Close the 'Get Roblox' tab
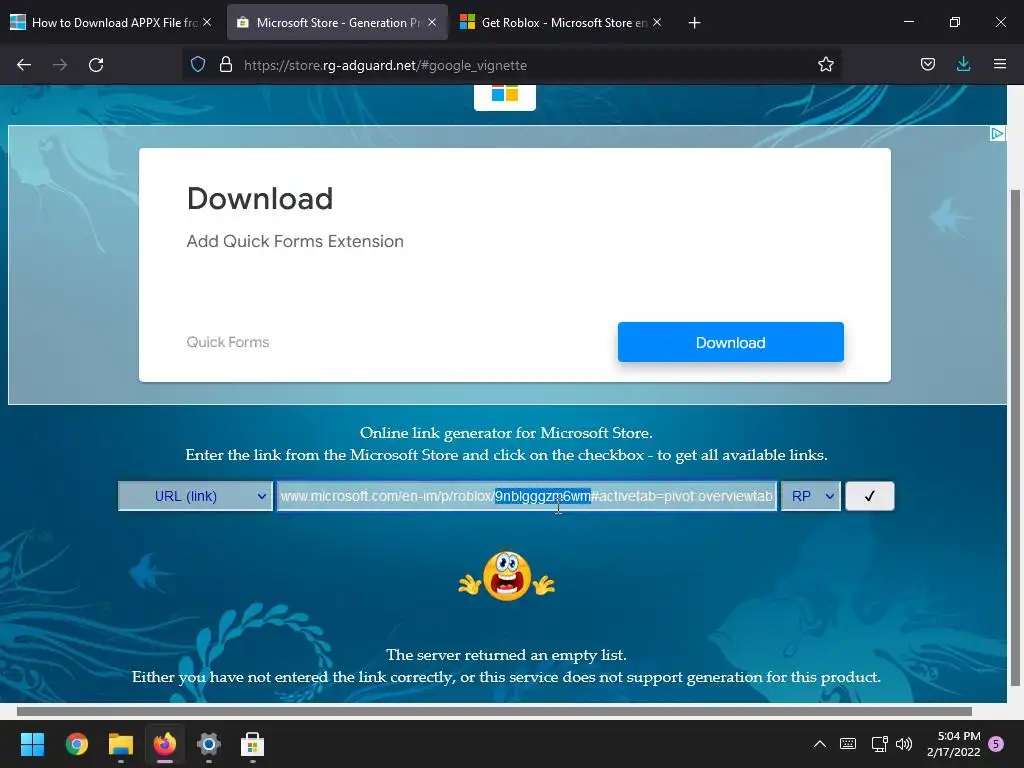 (657, 22)
